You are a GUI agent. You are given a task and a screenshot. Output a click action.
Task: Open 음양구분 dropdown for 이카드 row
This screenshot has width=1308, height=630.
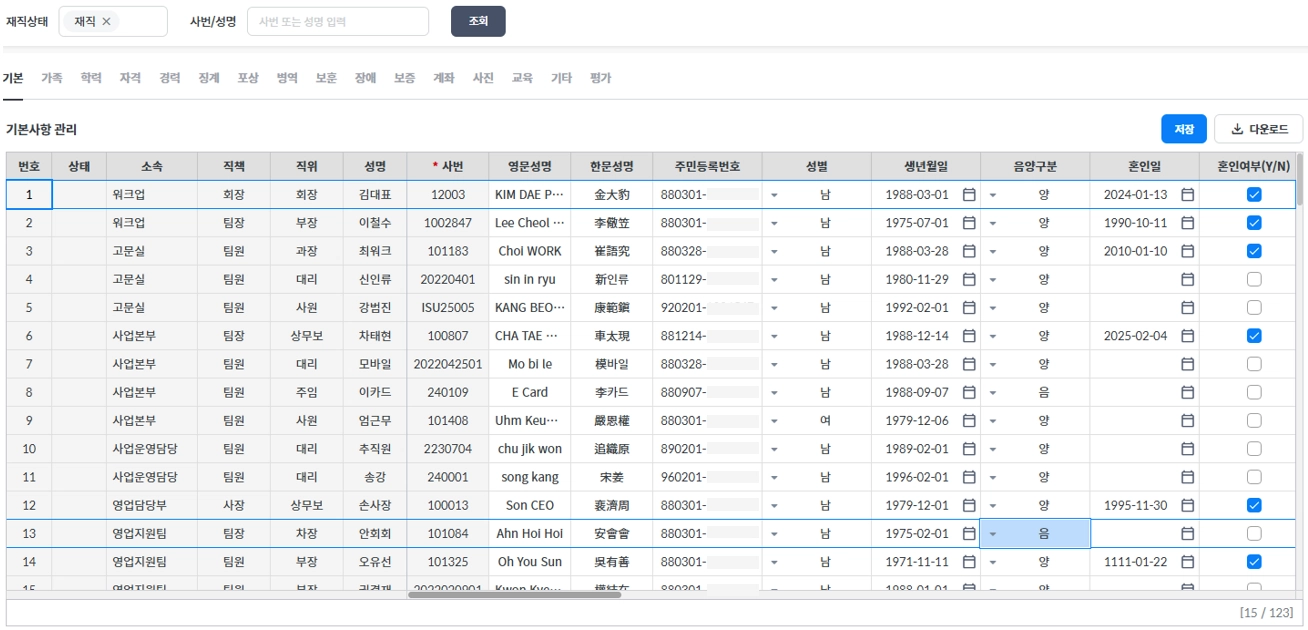[x=993, y=392]
